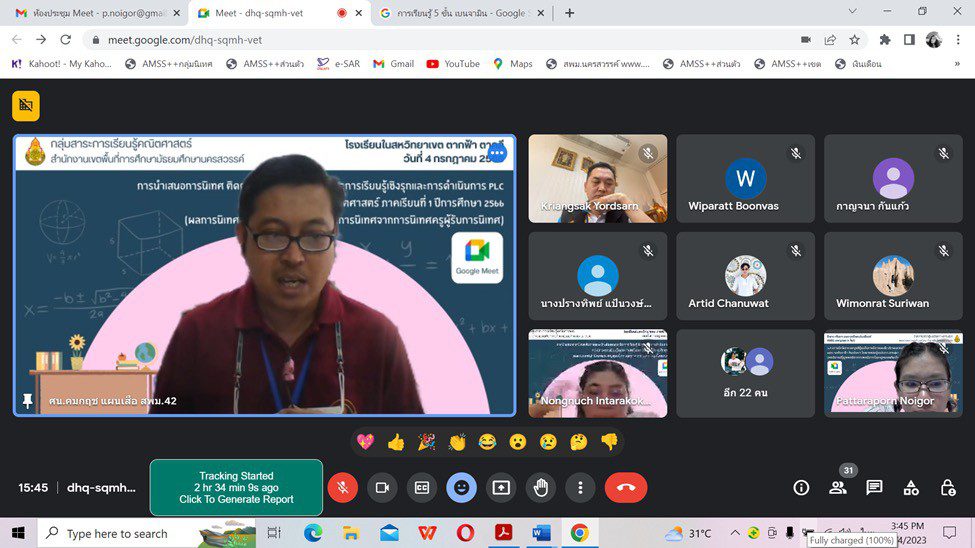
Task: Open options on the pinned presenter tile
Action: 496,153
